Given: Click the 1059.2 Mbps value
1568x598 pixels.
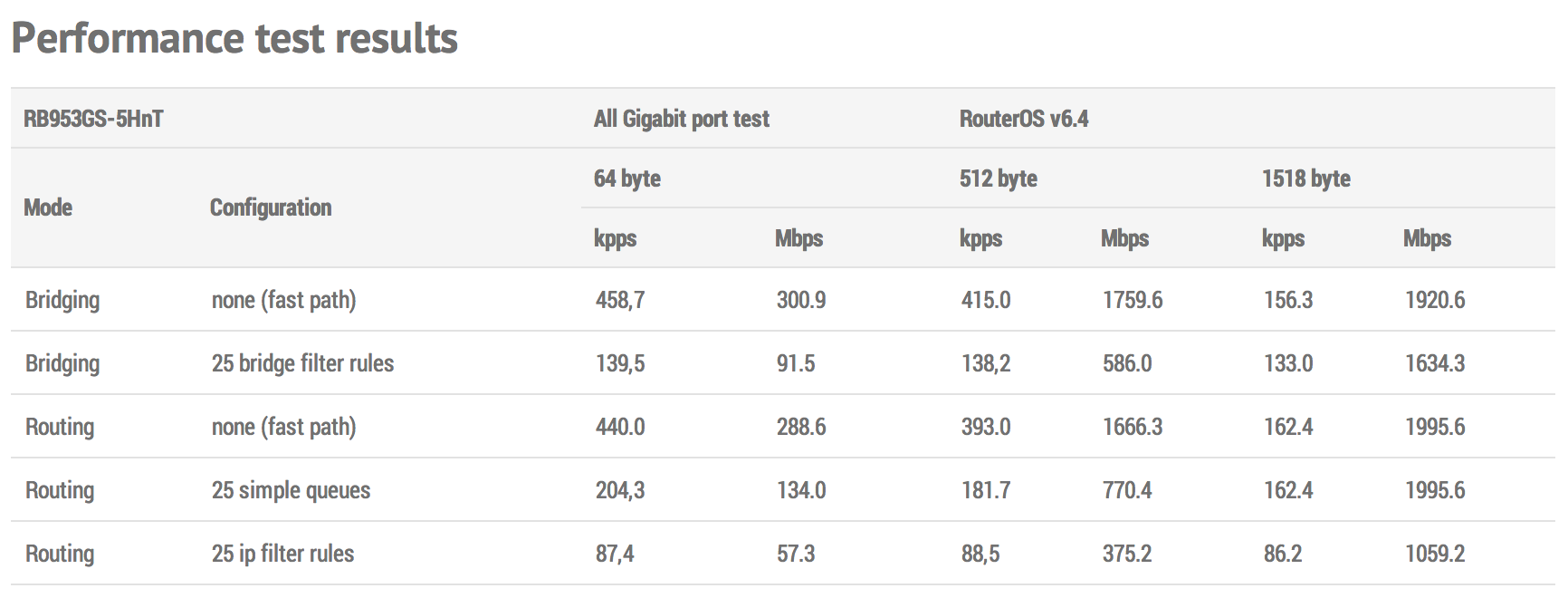Looking at the screenshot, I should point(1434,554).
